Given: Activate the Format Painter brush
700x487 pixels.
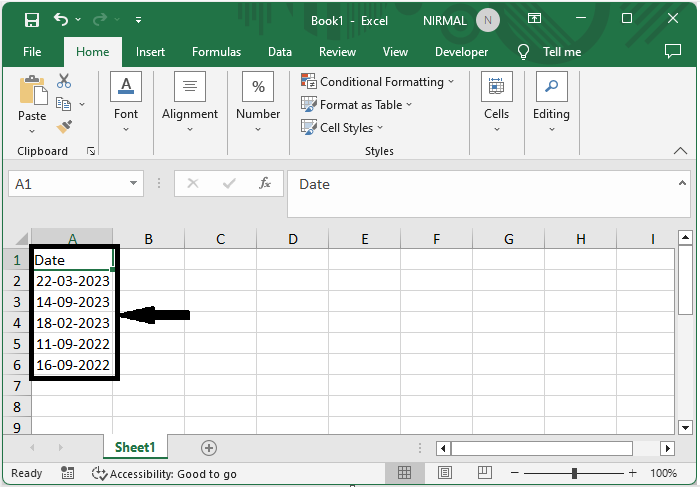Looking at the screenshot, I should point(64,126).
